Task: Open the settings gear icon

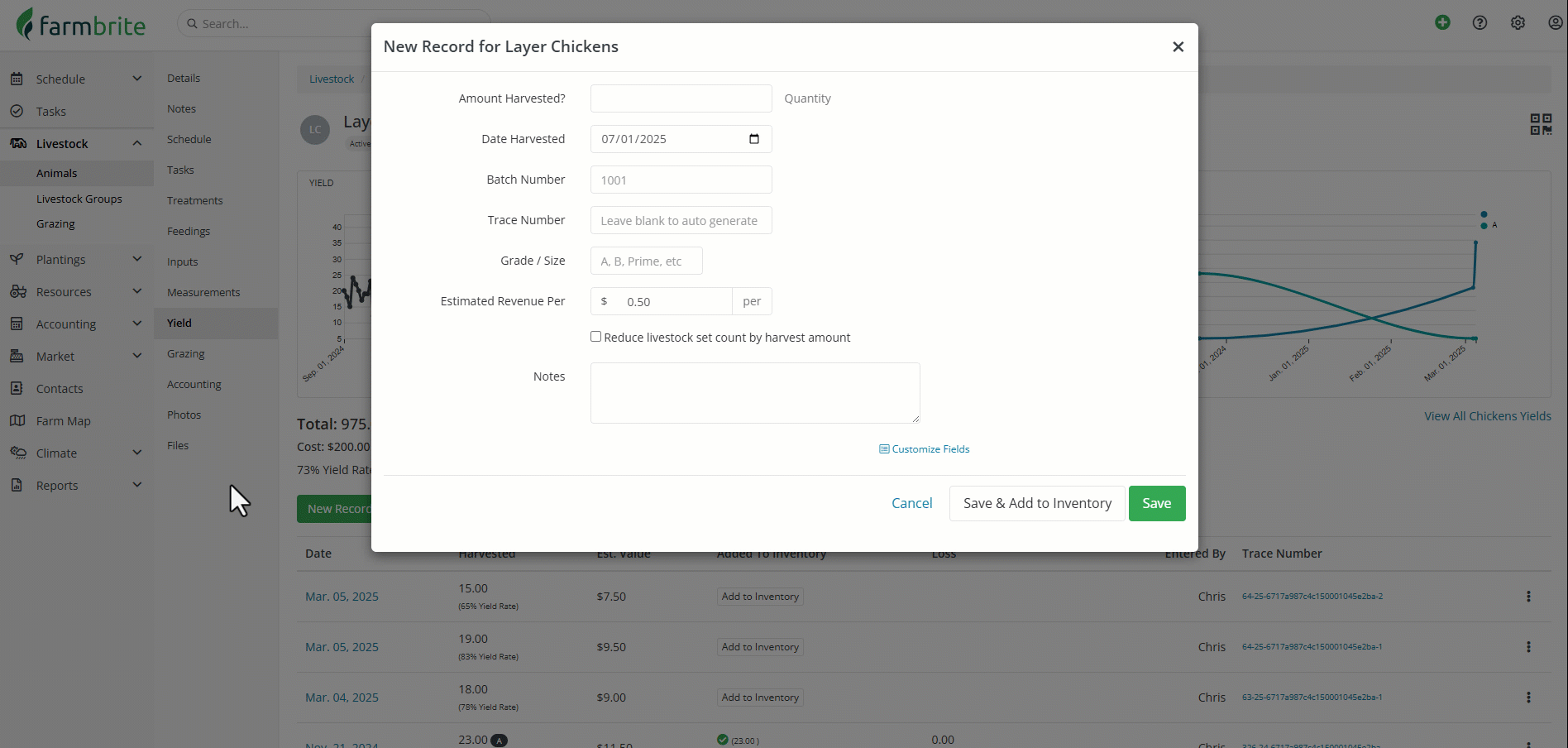Action: click(1518, 23)
